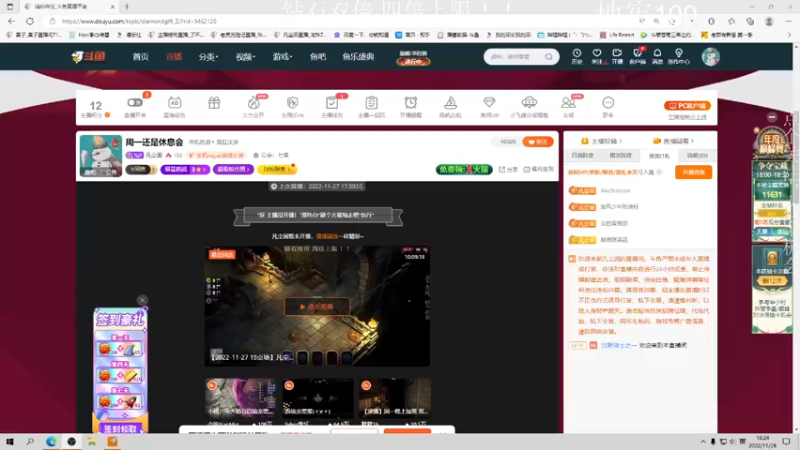Image resolution: width=800 pixels, height=450 pixels.
Task: Click the 分享 share link
Action: pos(509,169)
